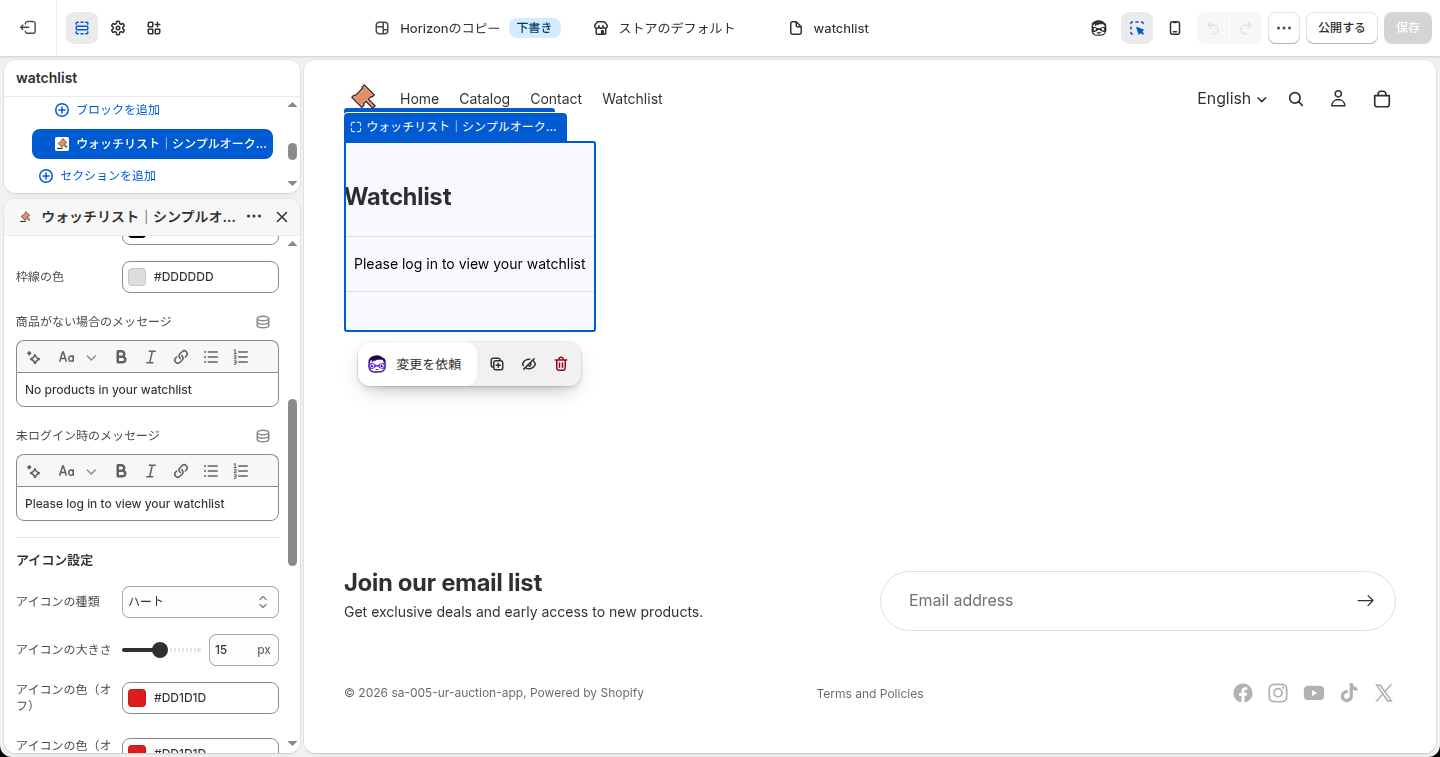Viewport: 1440px width, 757px height.
Task: Toggle bold in 未ログイン時のメッセージ editor
Action: pos(121,471)
